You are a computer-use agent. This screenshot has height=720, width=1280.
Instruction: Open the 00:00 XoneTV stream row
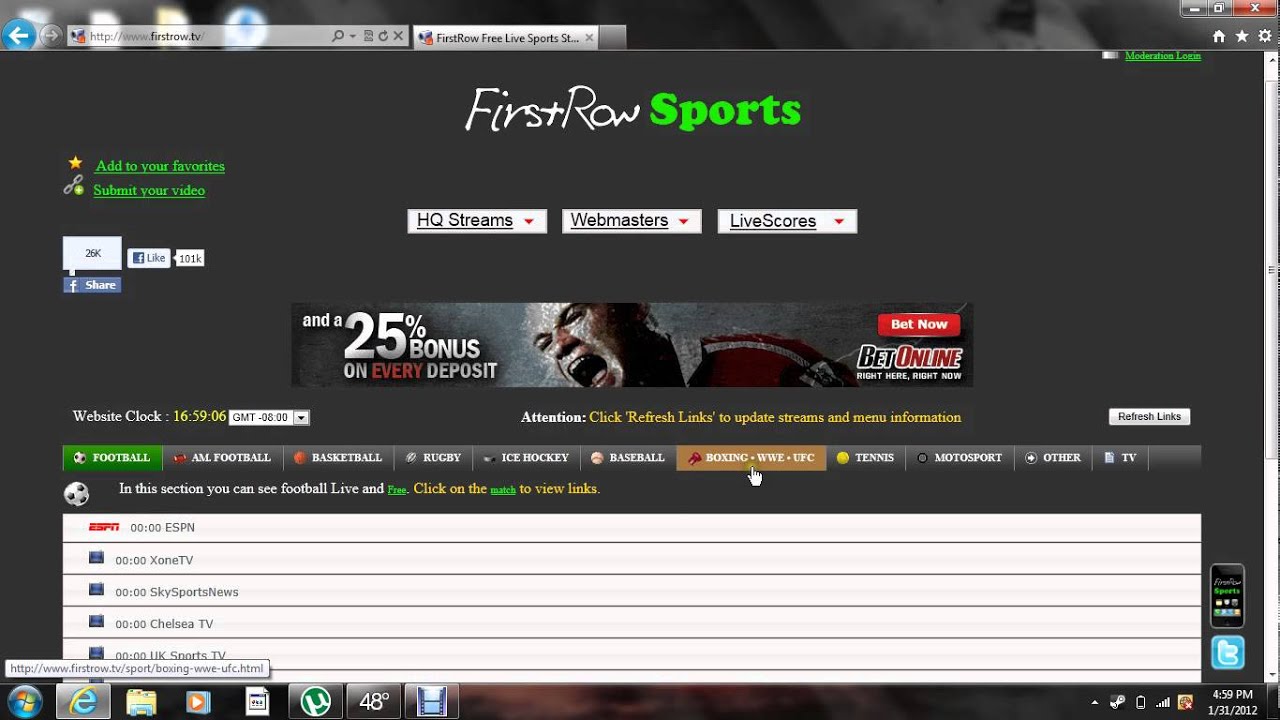632,559
